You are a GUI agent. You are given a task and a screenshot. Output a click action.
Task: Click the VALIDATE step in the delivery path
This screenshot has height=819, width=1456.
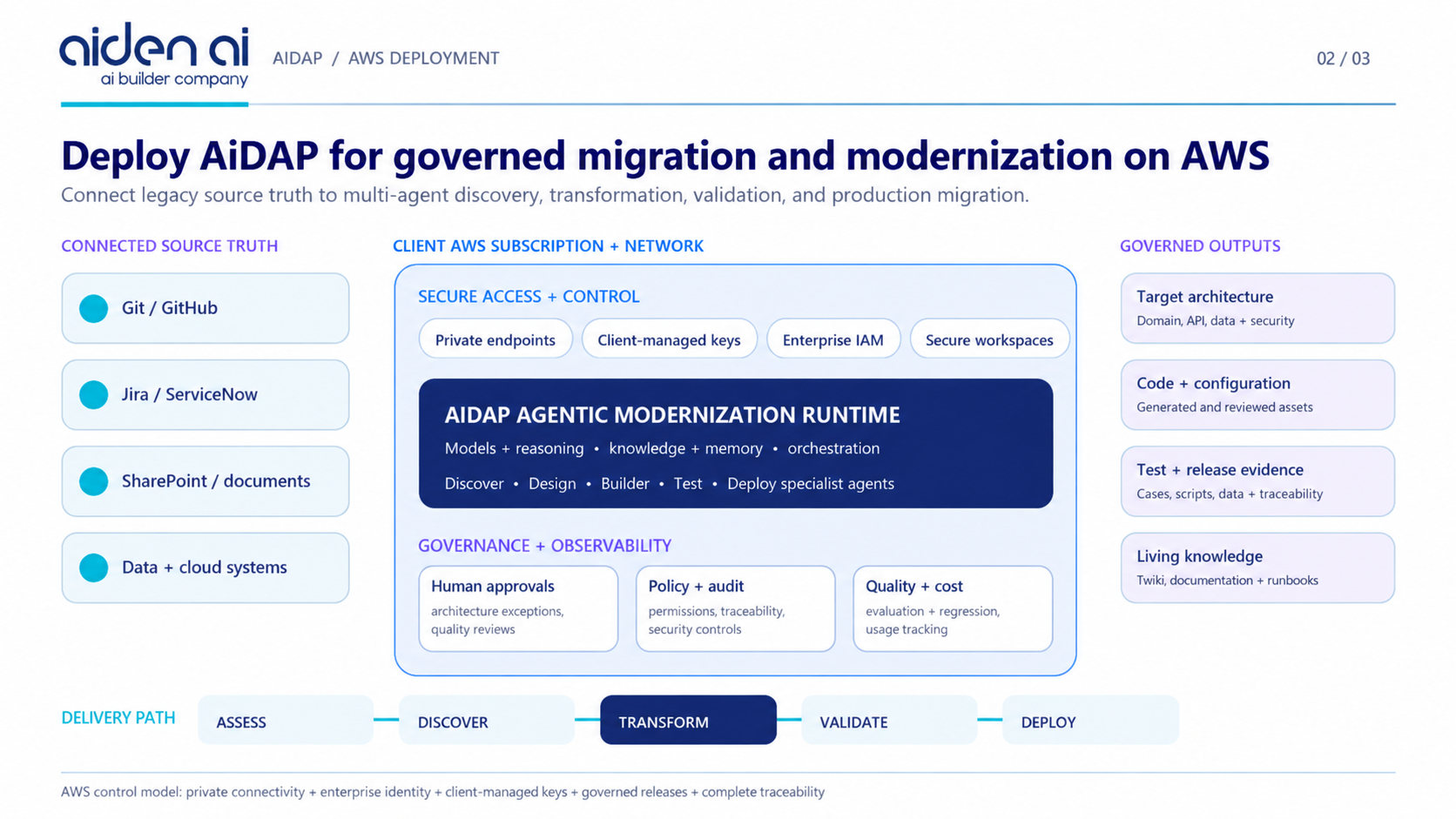(x=889, y=721)
